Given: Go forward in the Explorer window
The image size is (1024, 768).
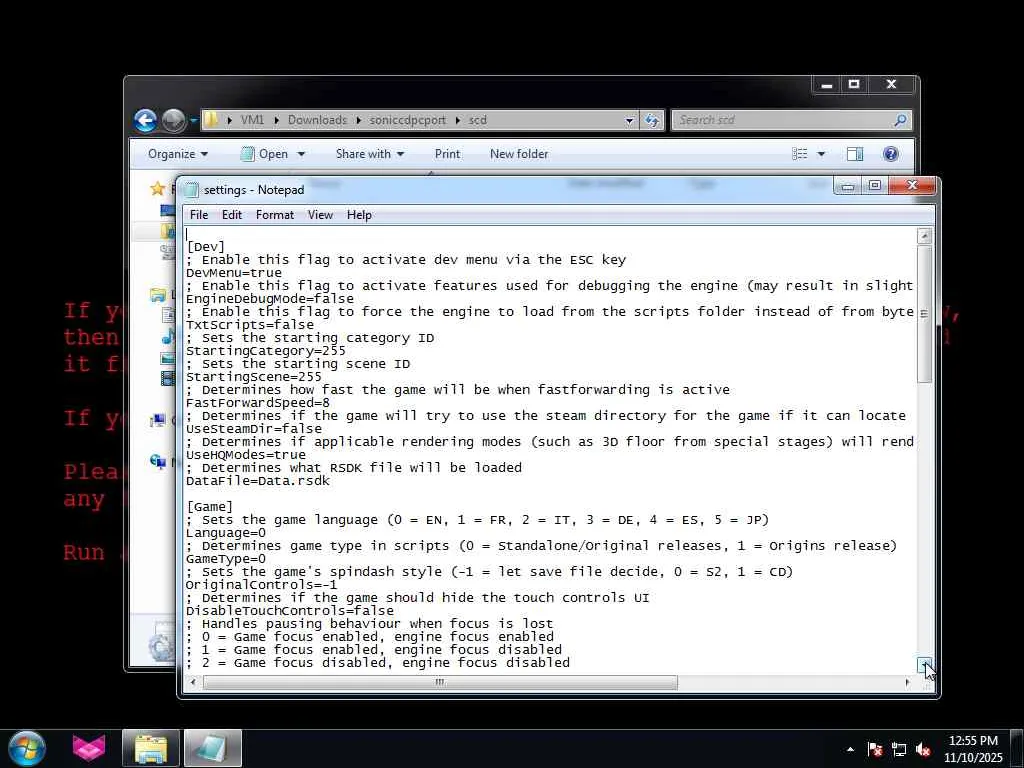Looking at the screenshot, I should pos(174,120).
